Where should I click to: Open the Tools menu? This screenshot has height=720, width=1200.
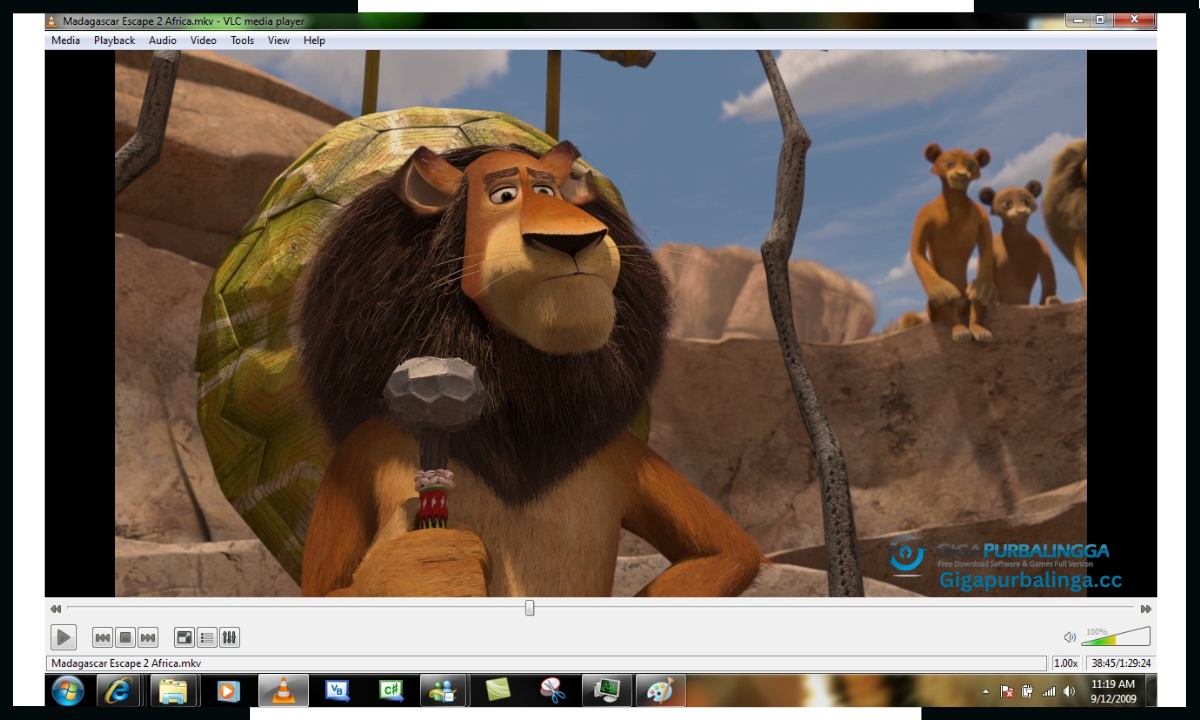(x=242, y=41)
